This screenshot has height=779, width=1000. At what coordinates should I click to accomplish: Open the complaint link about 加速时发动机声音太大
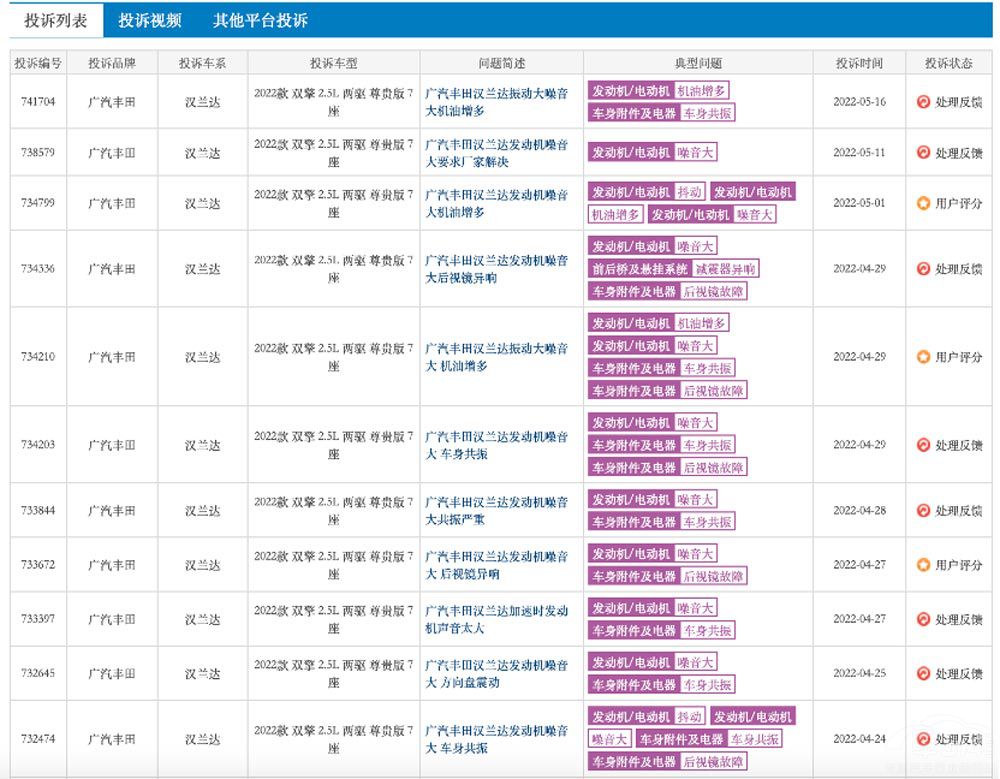496,619
